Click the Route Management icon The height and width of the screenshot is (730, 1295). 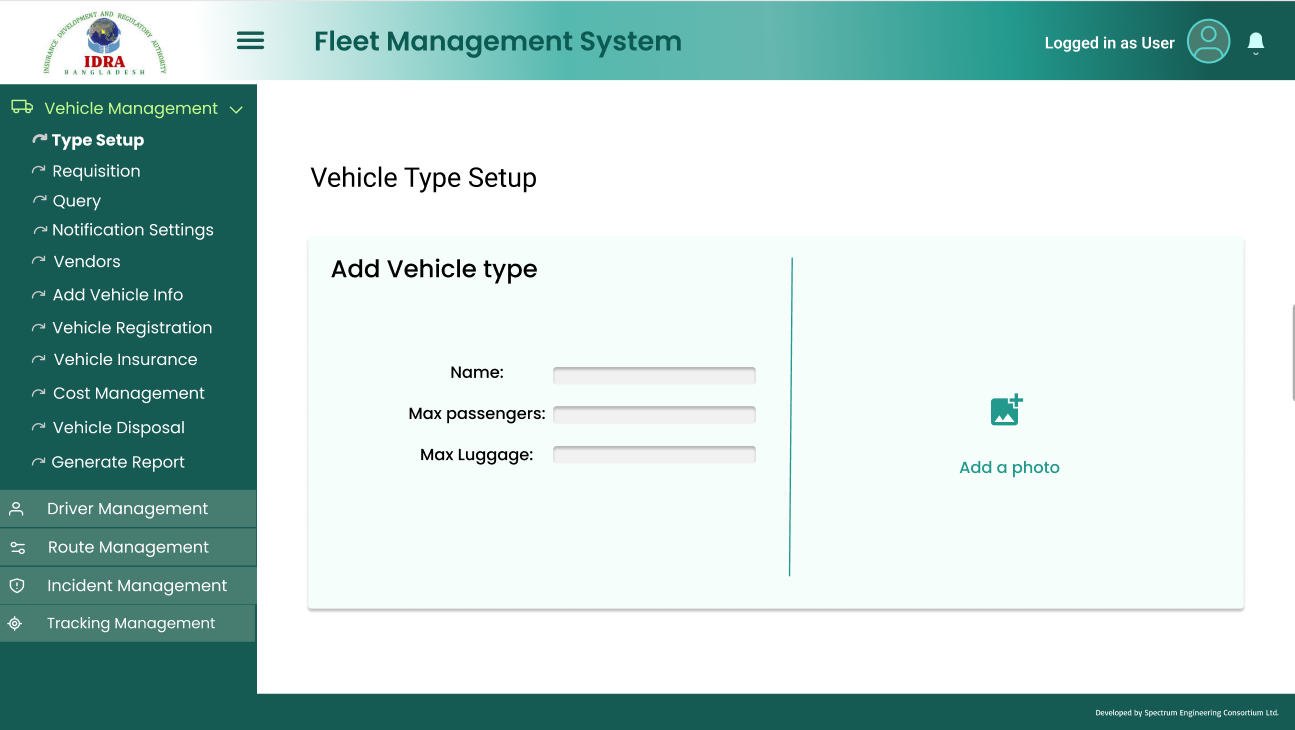tap(17, 548)
